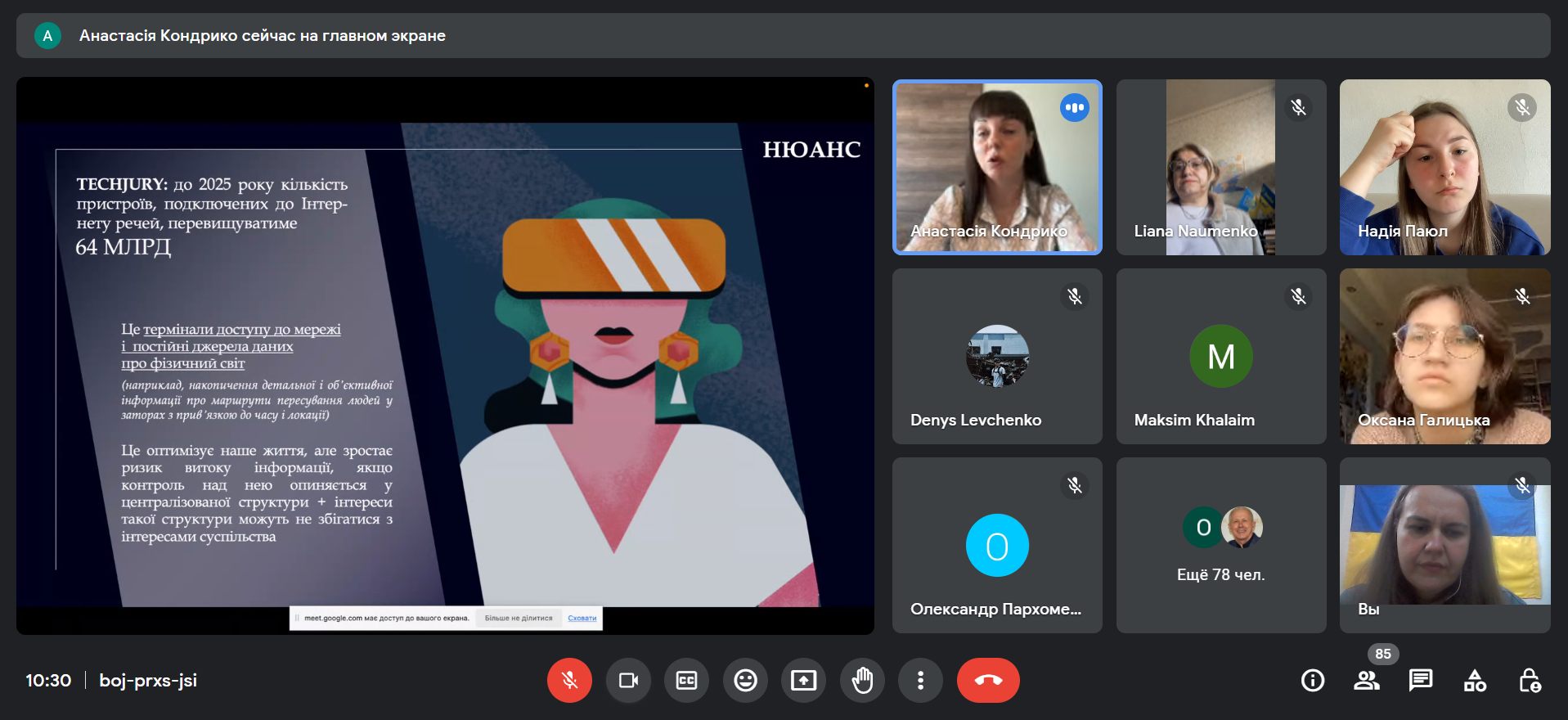
Task: Click the muted mic icon on Оксана Галицька
Action: click(x=1522, y=296)
